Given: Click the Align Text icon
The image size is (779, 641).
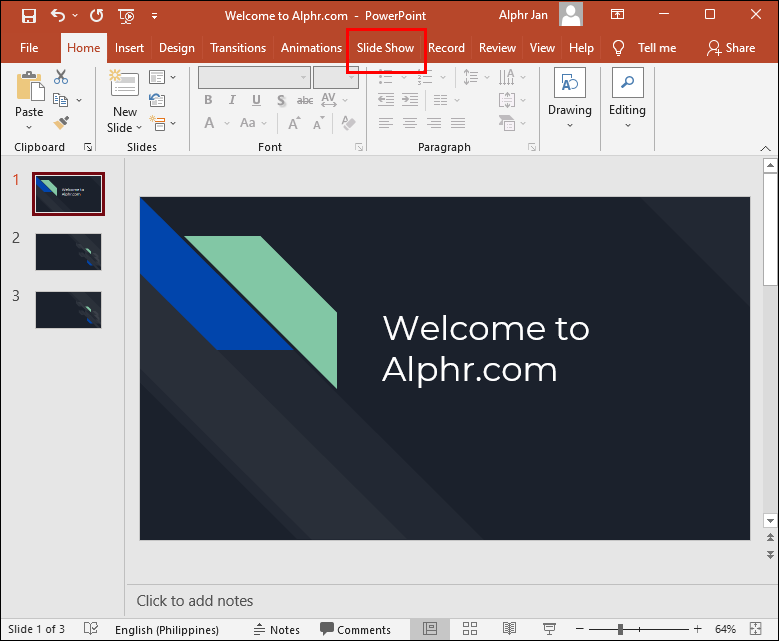Looking at the screenshot, I should (507, 100).
